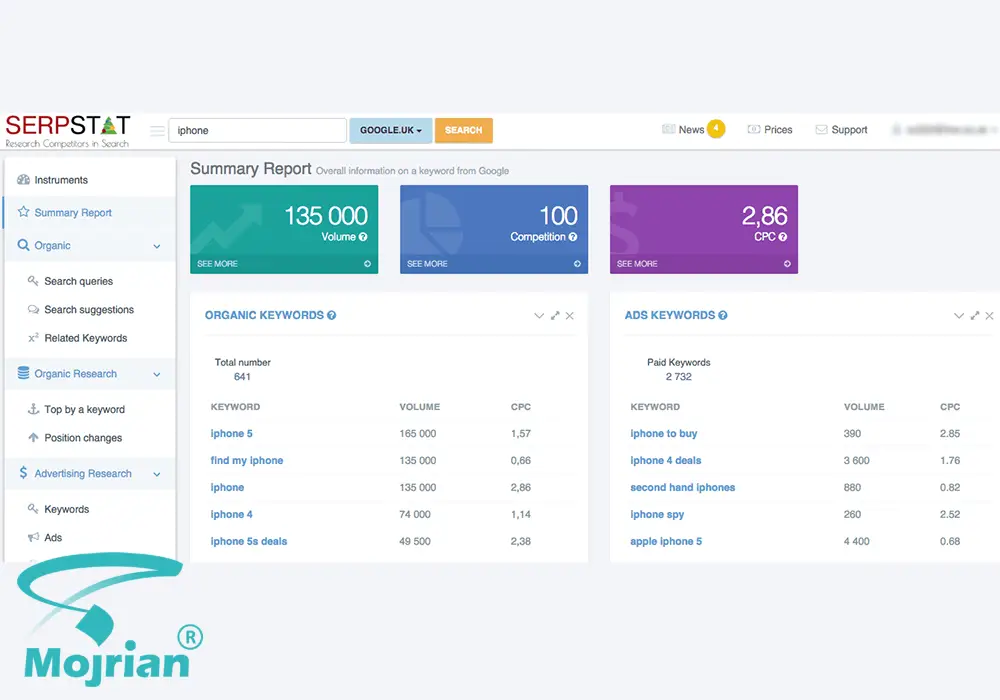Close the Ads Keywords panel

989,316
